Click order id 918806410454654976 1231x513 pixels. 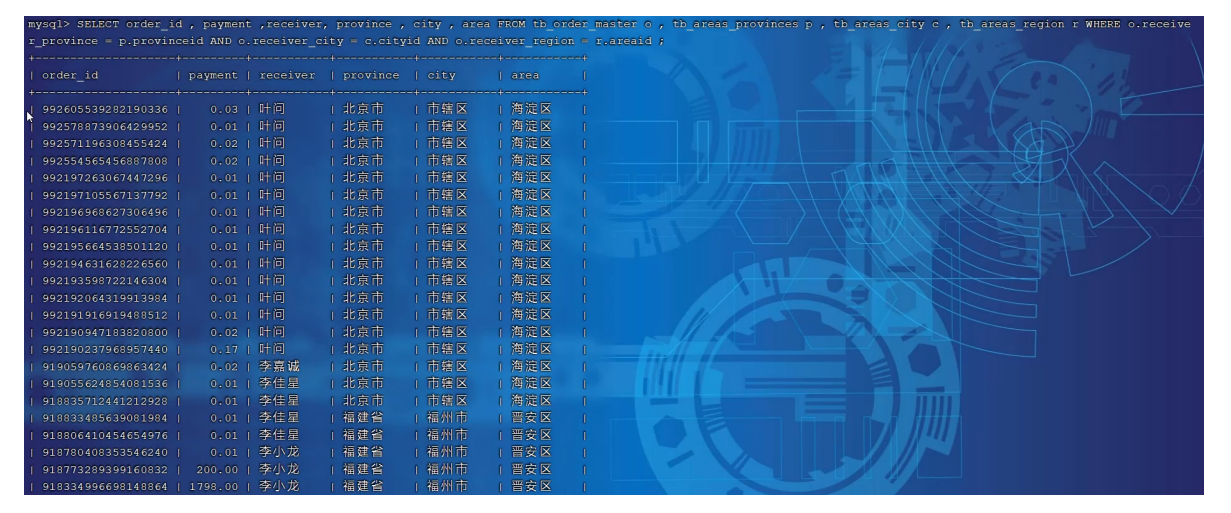pyautogui.click(x=106, y=435)
